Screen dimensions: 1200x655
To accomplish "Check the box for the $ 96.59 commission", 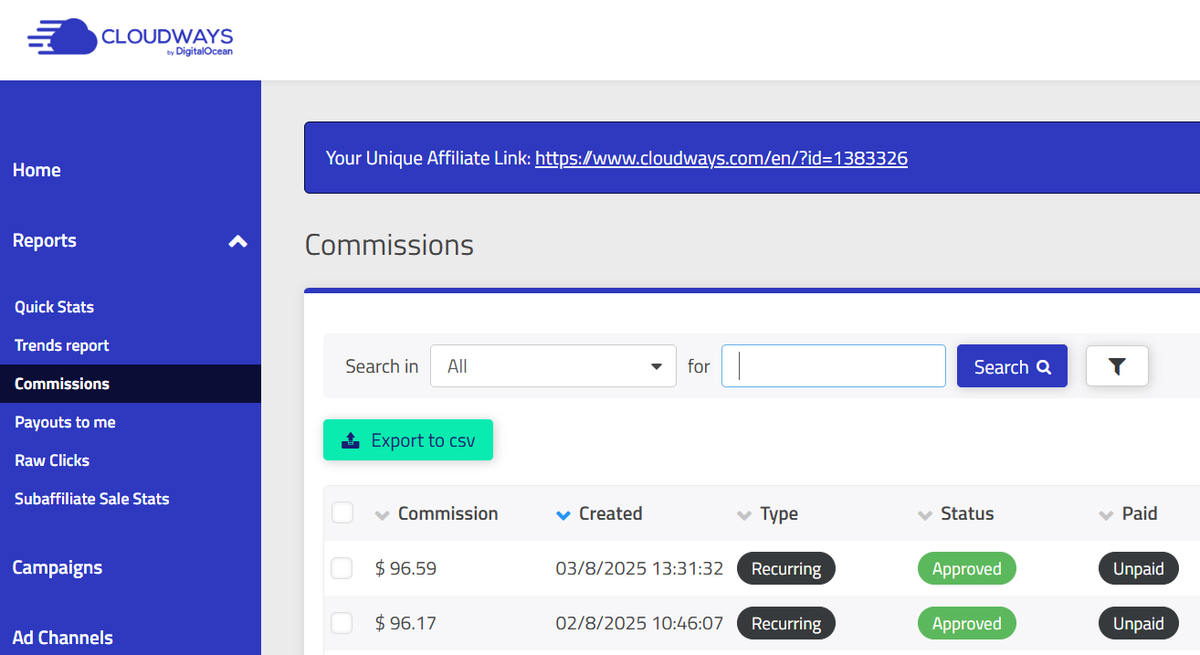I will pos(342,568).
